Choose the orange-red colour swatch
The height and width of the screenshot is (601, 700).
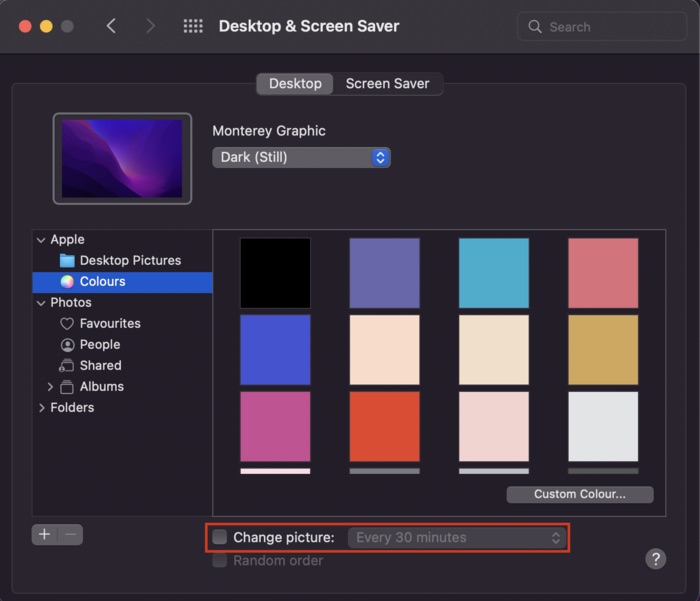pyautogui.click(x=384, y=426)
